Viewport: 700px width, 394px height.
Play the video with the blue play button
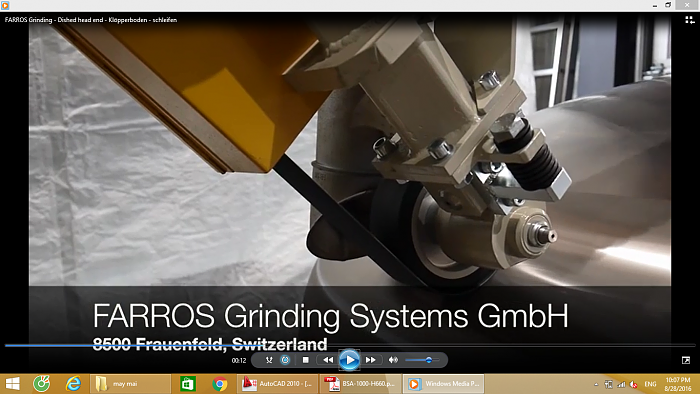[x=349, y=360]
